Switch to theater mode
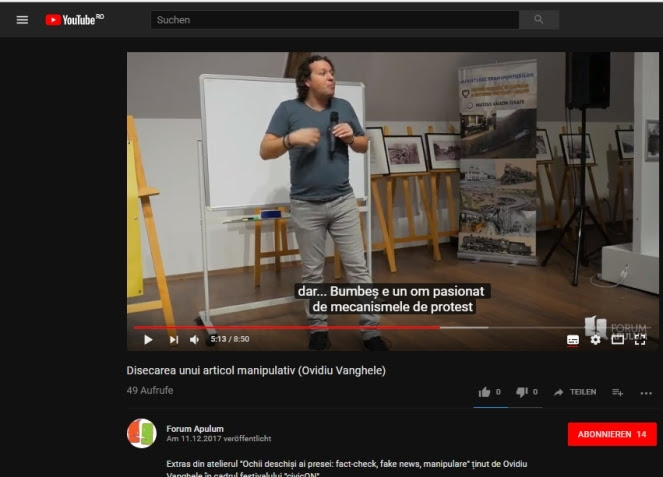The image size is (663, 477). tap(618, 340)
